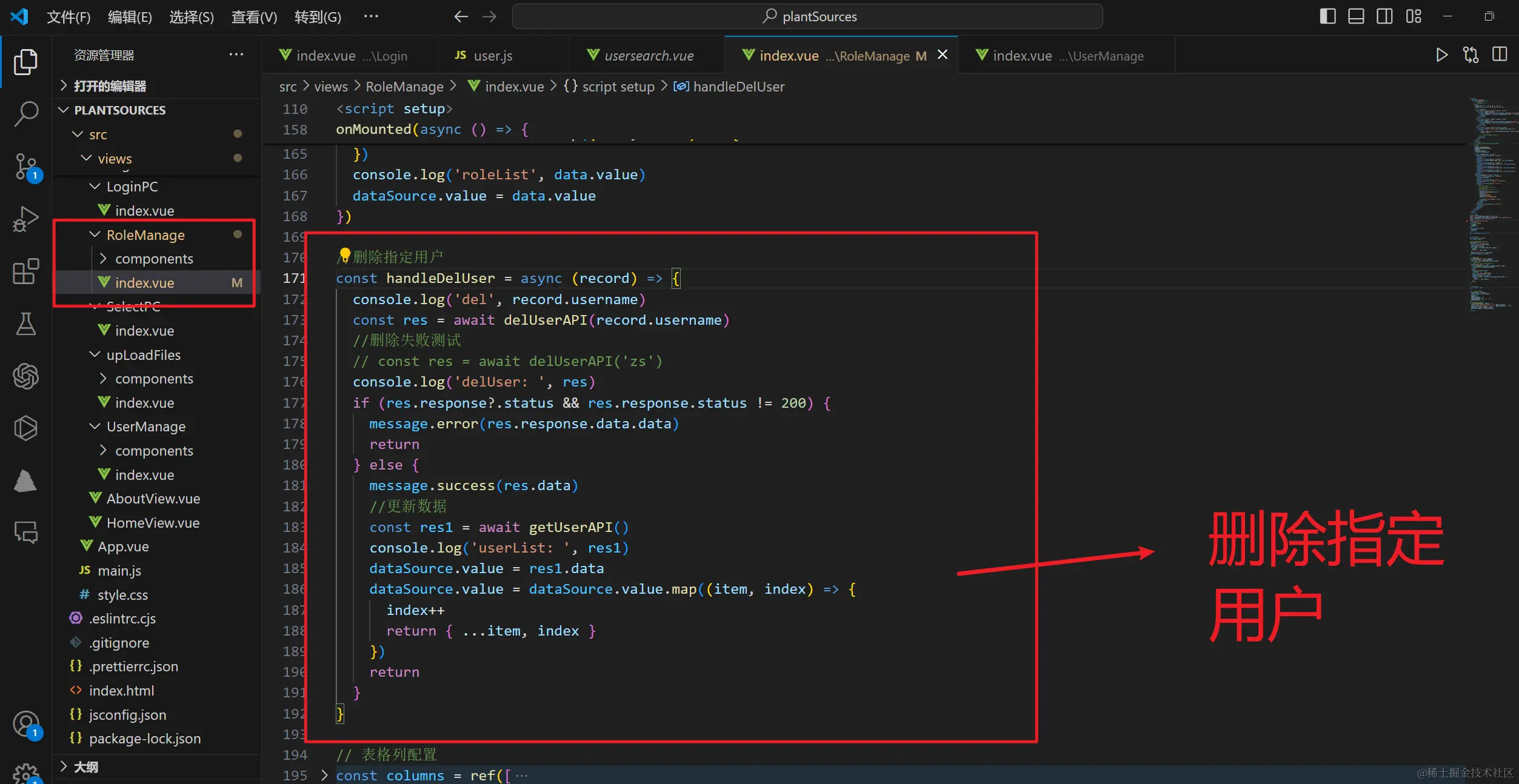Viewport: 1519px width, 784px height.
Task: Open customize layout icon
Action: 1414,16
